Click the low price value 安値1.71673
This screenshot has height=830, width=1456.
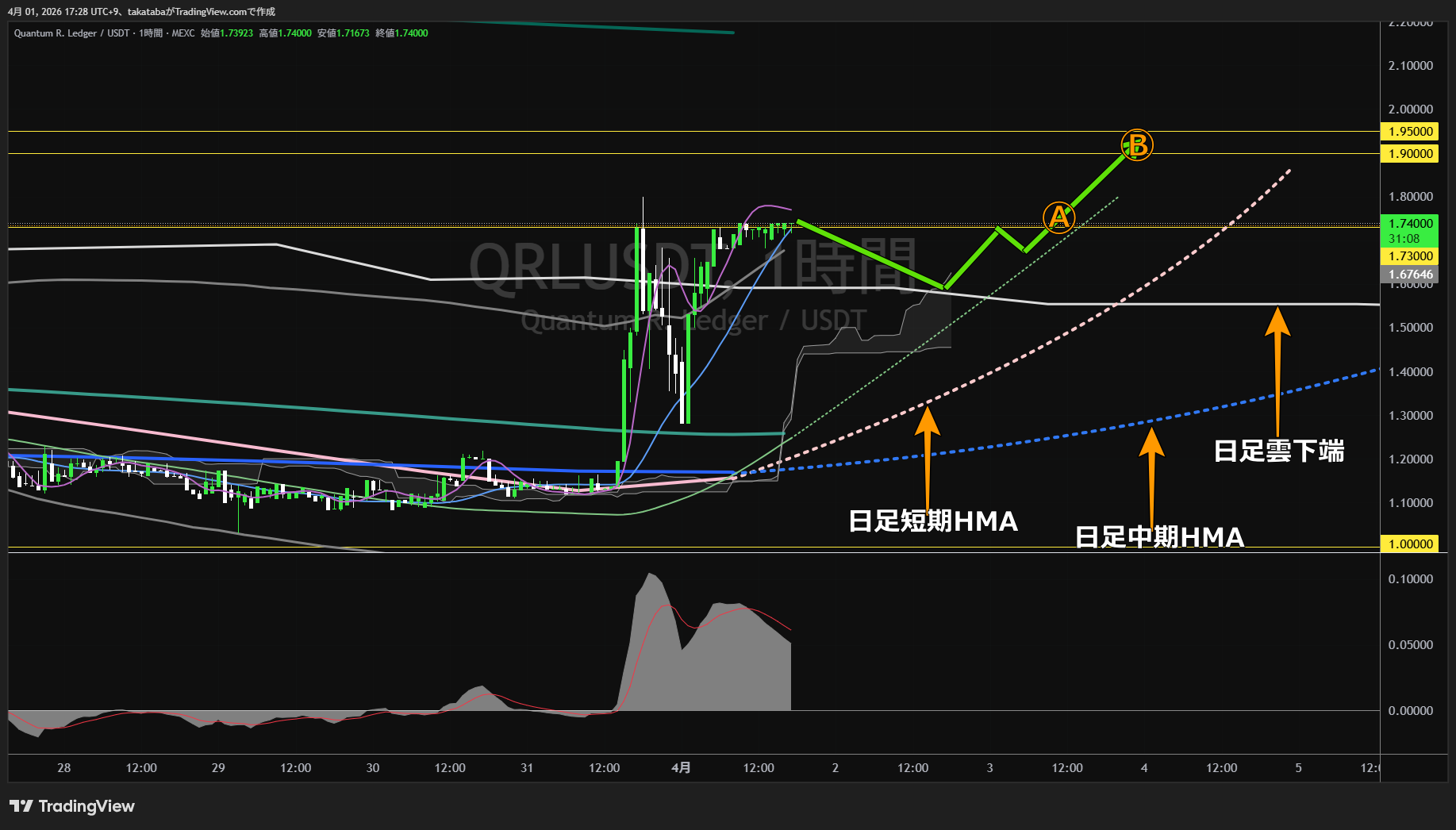point(344,33)
